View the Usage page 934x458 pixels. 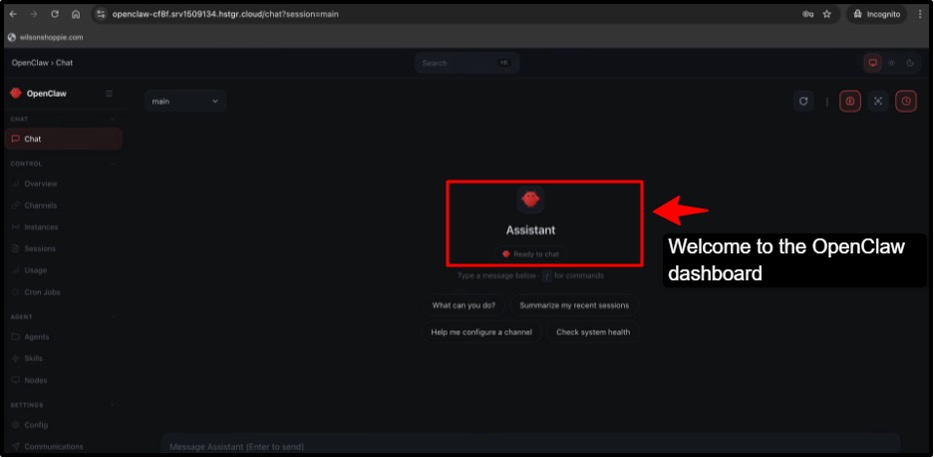point(35,270)
